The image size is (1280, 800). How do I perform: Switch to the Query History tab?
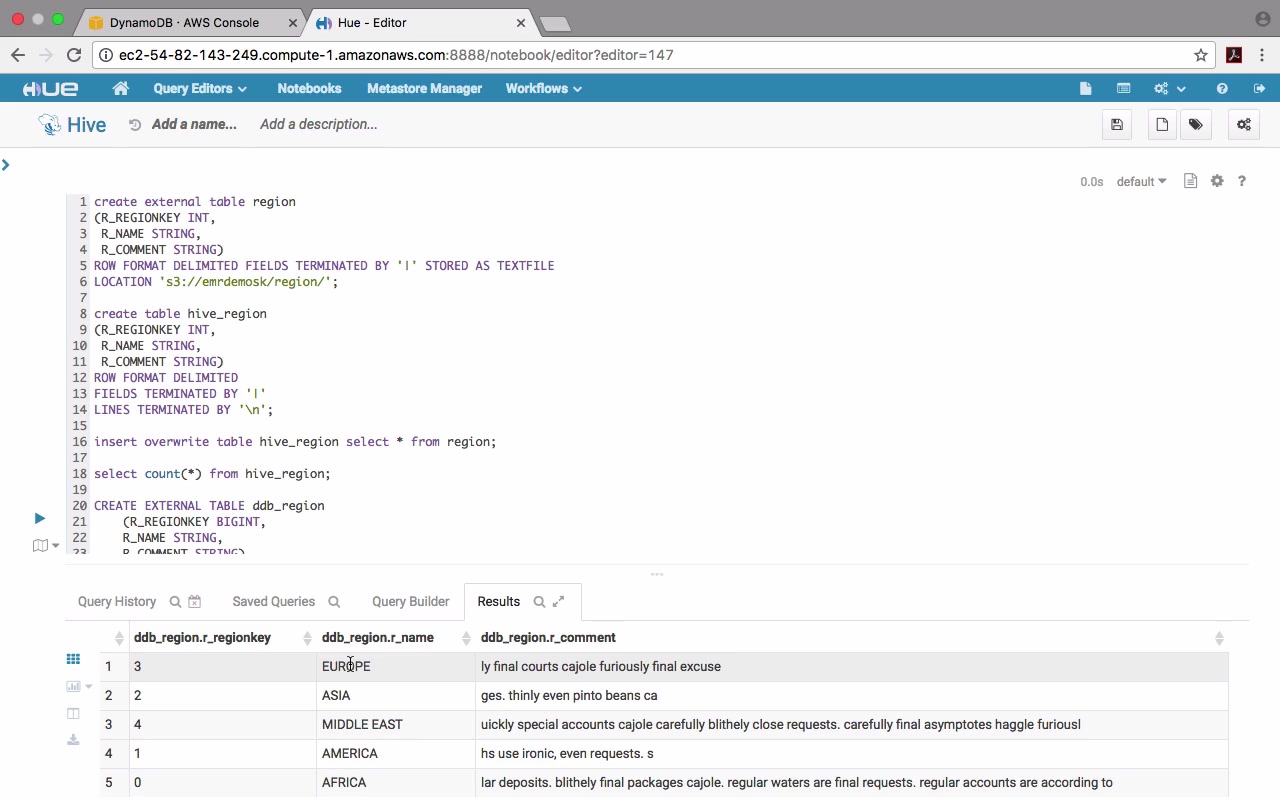(117, 602)
